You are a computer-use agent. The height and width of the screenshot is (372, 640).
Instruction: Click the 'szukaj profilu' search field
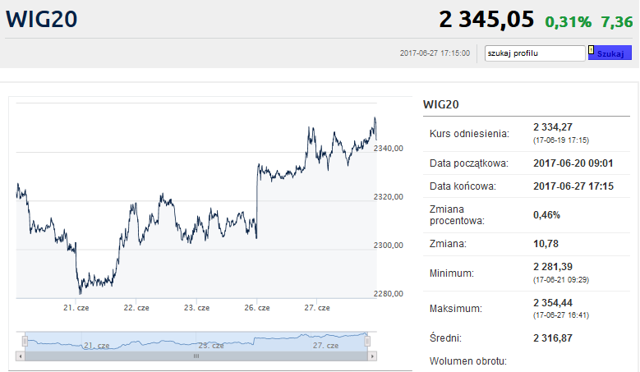point(535,53)
